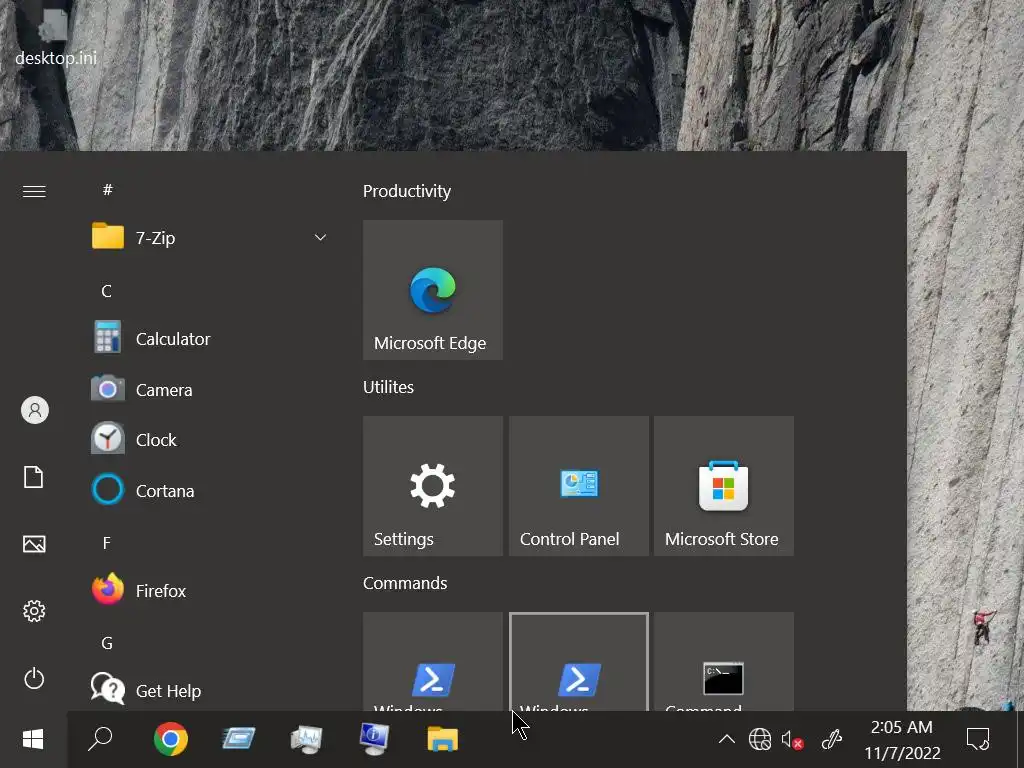Click the muted volume tray icon
1024x768 pixels.
[x=792, y=740]
